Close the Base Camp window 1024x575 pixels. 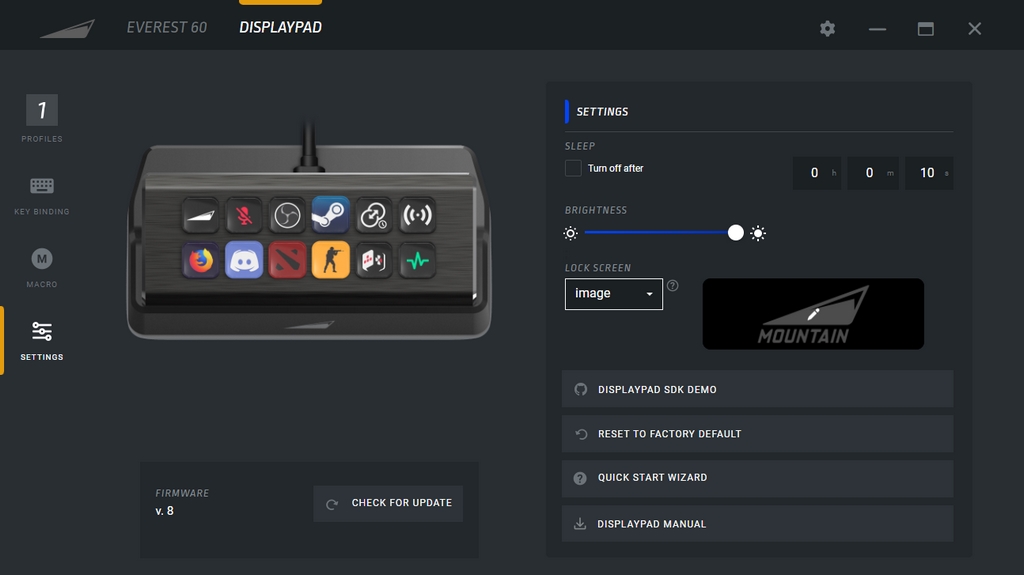974,29
